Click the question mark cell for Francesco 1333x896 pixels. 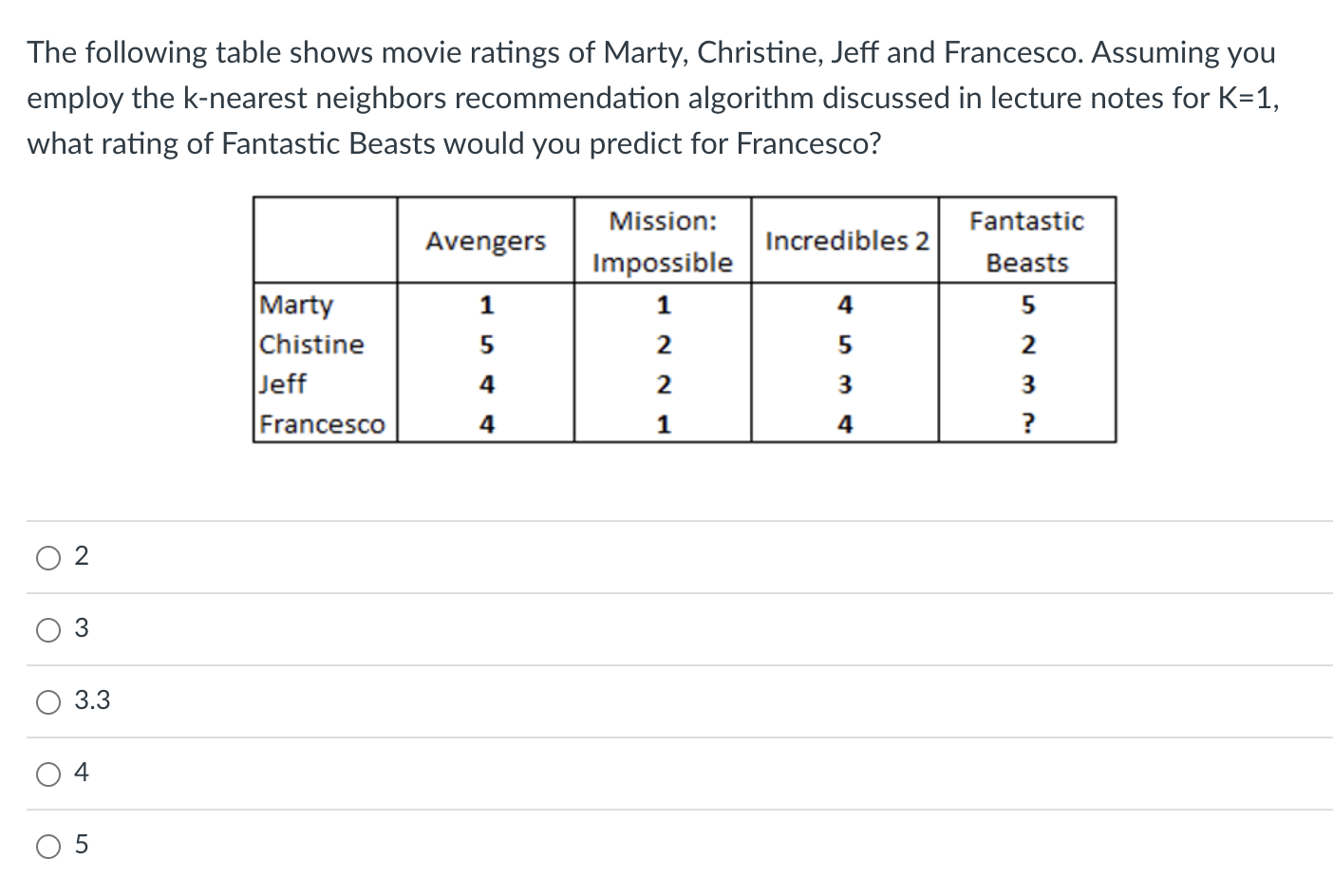[x=1026, y=423]
